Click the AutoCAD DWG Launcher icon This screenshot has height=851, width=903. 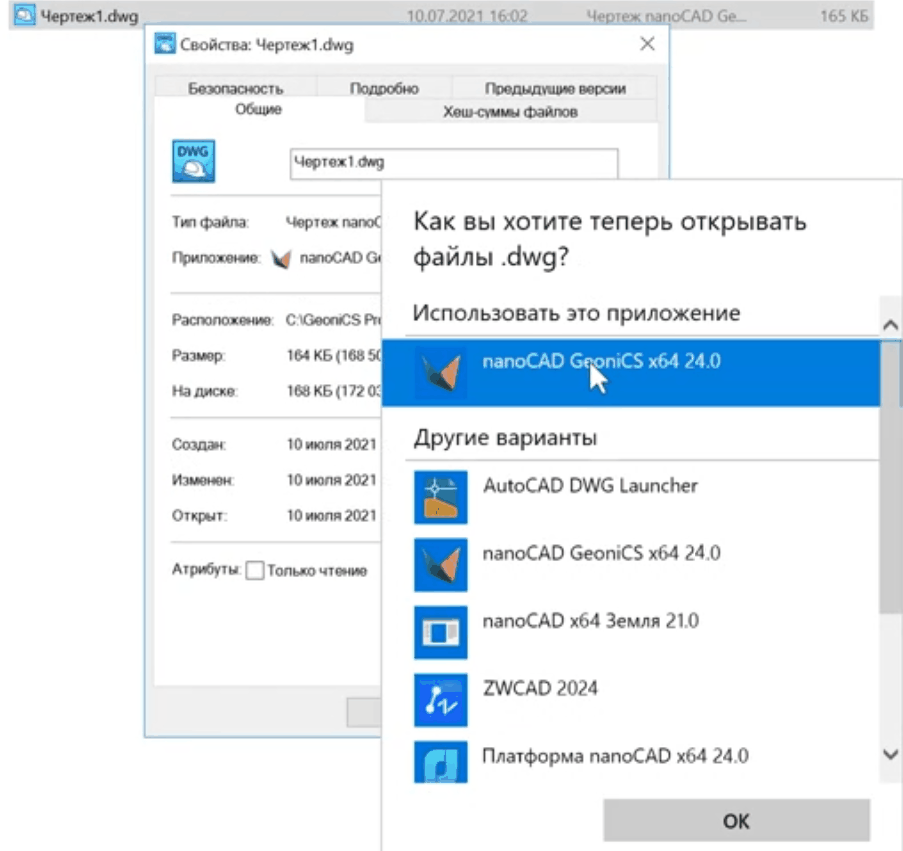(x=440, y=497)
